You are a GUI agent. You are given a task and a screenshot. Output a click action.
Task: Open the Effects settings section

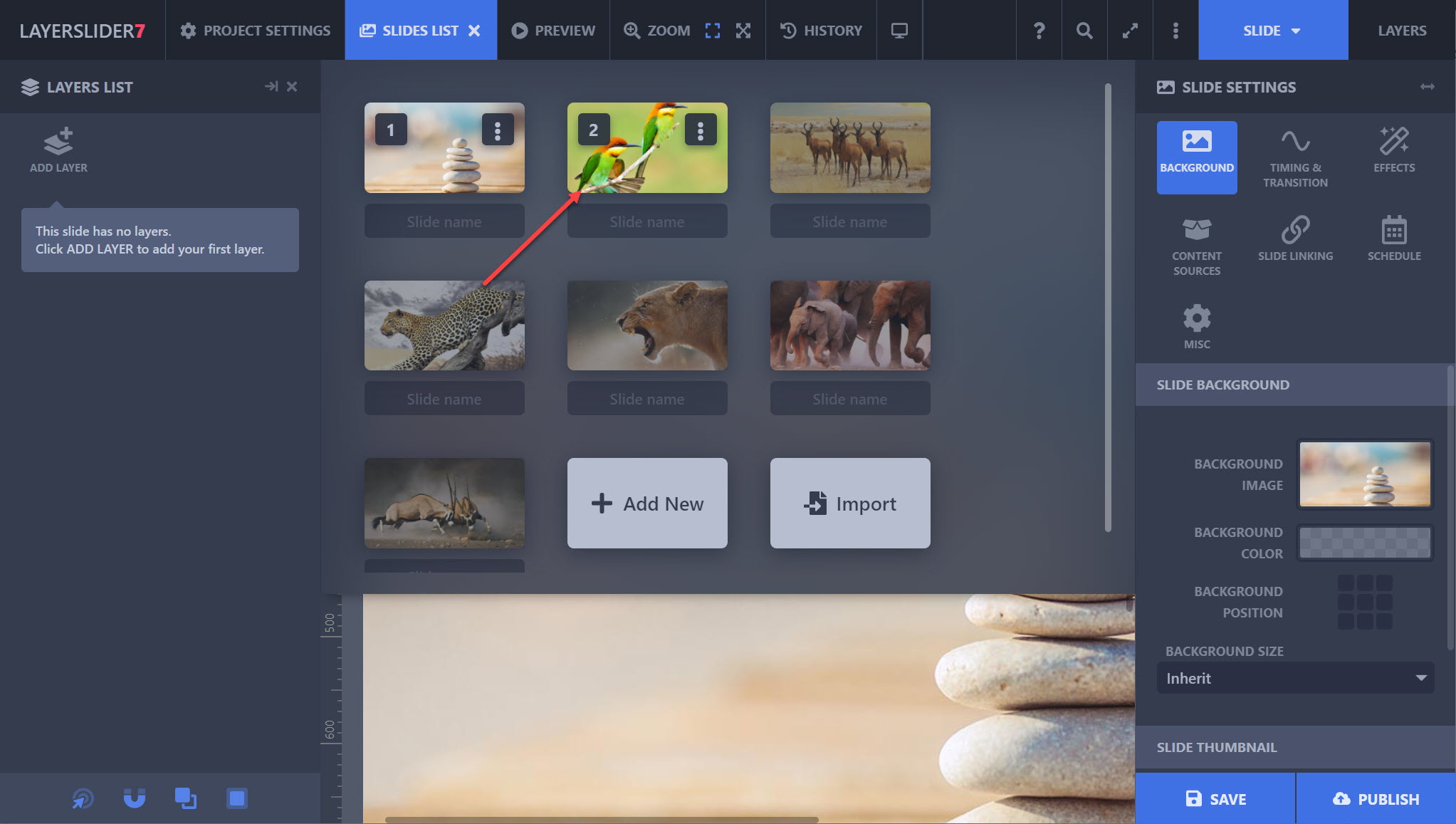pos(1393,150)
